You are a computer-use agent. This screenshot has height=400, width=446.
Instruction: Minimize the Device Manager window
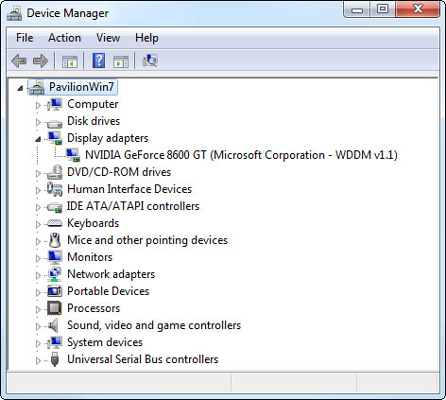[357, 10]
